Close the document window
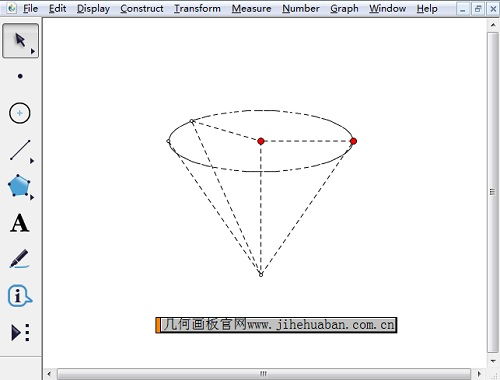The width and height of the screenshot is (500, 380). (x=493, y=9)
